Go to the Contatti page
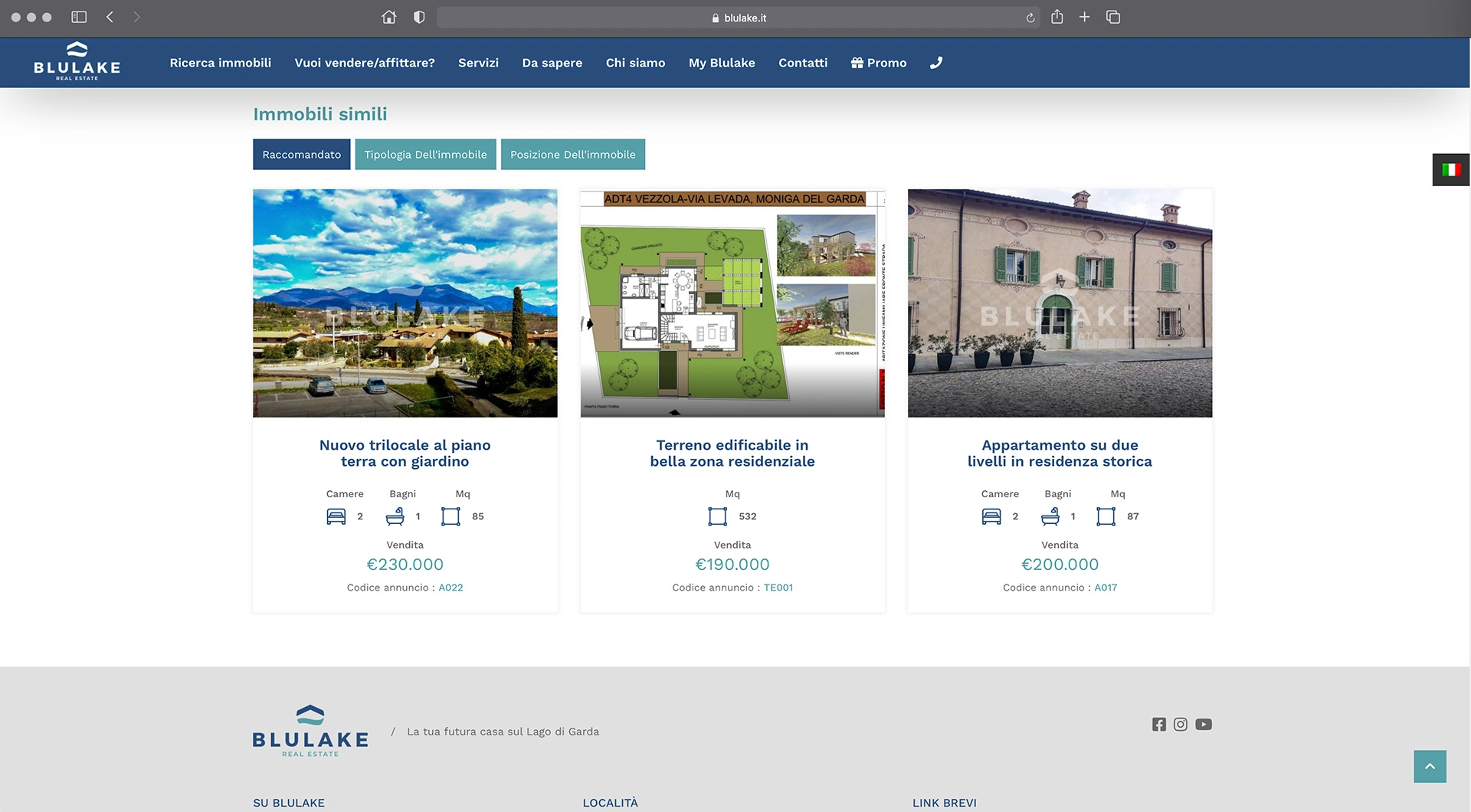The width and height of the screenshot is (1471, 812). [803, 63]
